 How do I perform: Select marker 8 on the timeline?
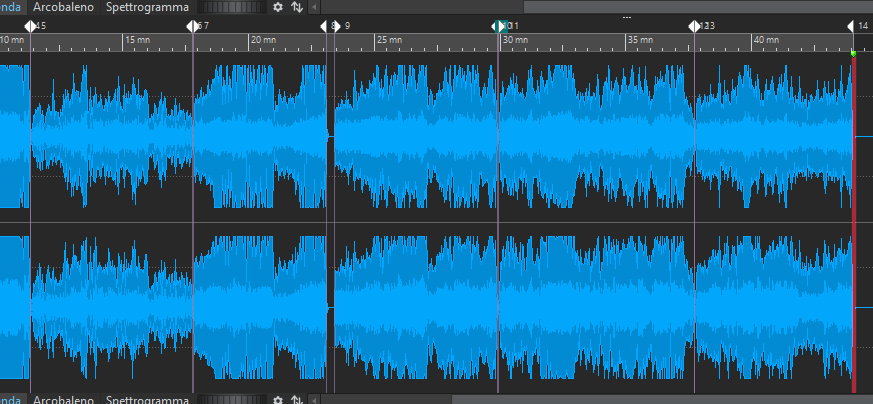(325, 26)
